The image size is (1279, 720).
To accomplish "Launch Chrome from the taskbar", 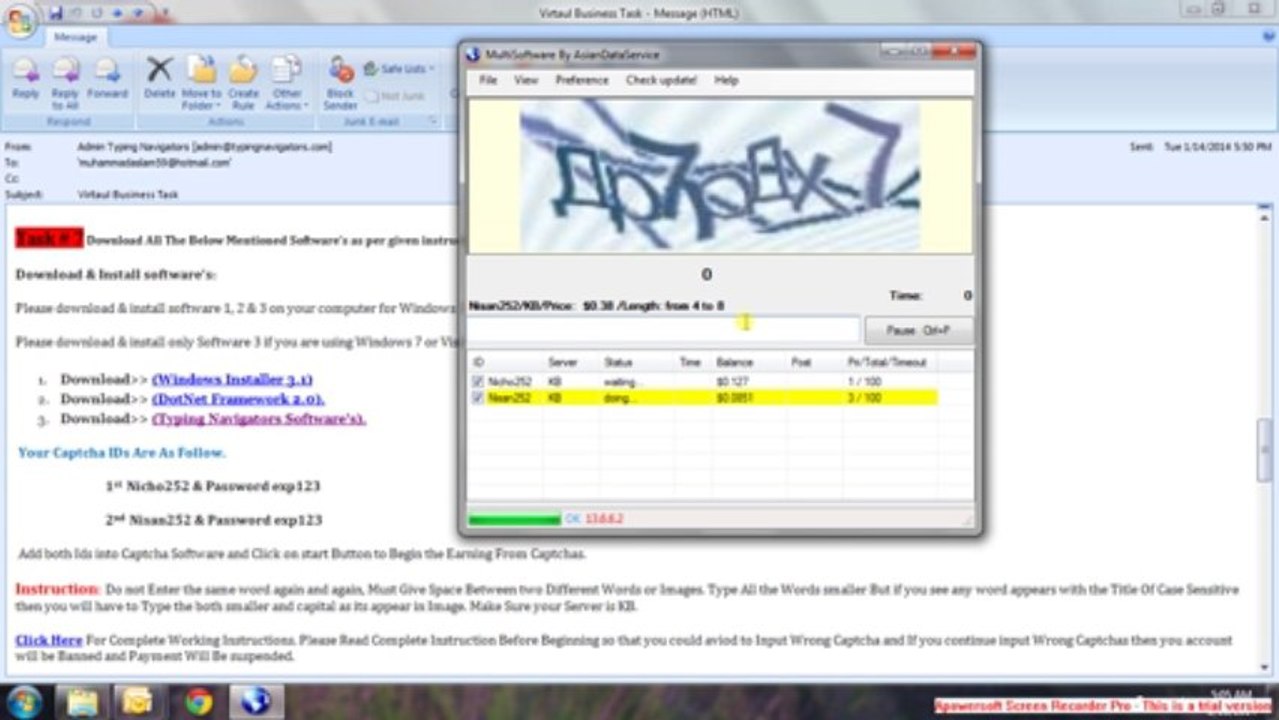I will click(198, 701).
